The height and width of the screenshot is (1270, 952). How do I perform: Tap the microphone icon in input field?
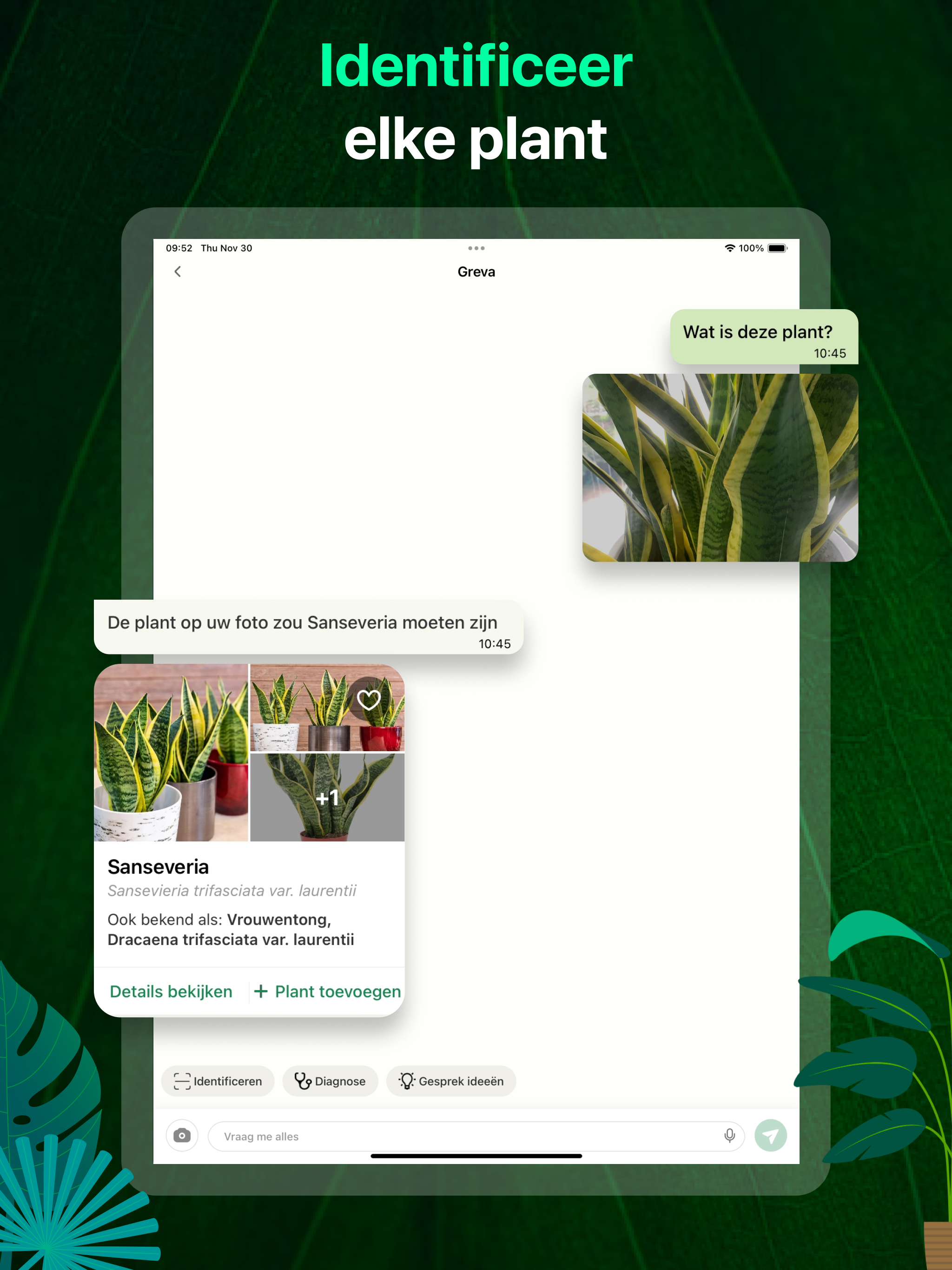click(729, 1135)
